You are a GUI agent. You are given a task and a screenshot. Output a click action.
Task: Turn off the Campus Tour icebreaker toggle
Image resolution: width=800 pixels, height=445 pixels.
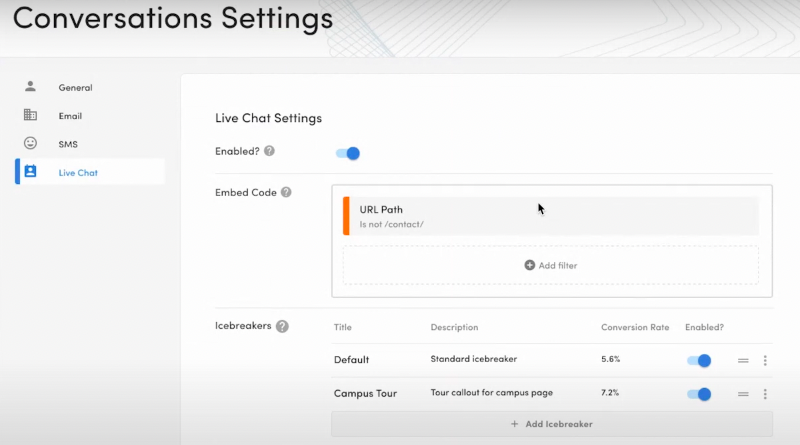coord(699,394)
